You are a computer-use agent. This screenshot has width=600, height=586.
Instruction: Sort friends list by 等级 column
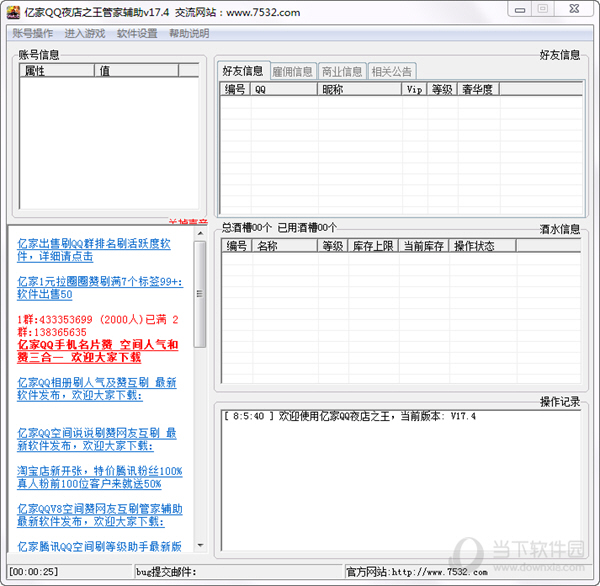coord(442,89)
